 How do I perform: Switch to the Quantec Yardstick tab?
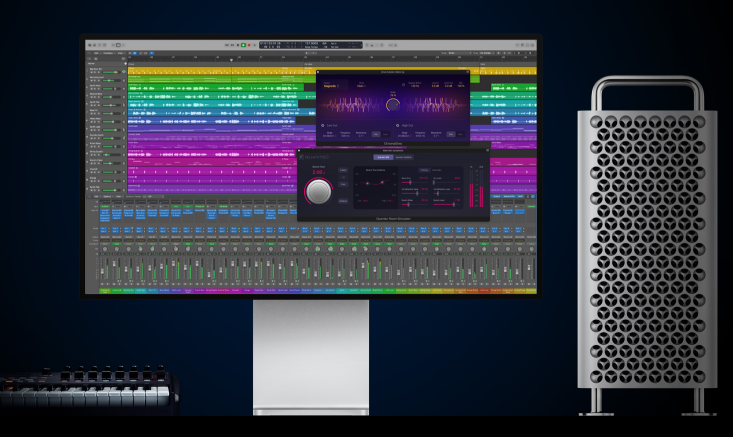[x=404, y=157]
